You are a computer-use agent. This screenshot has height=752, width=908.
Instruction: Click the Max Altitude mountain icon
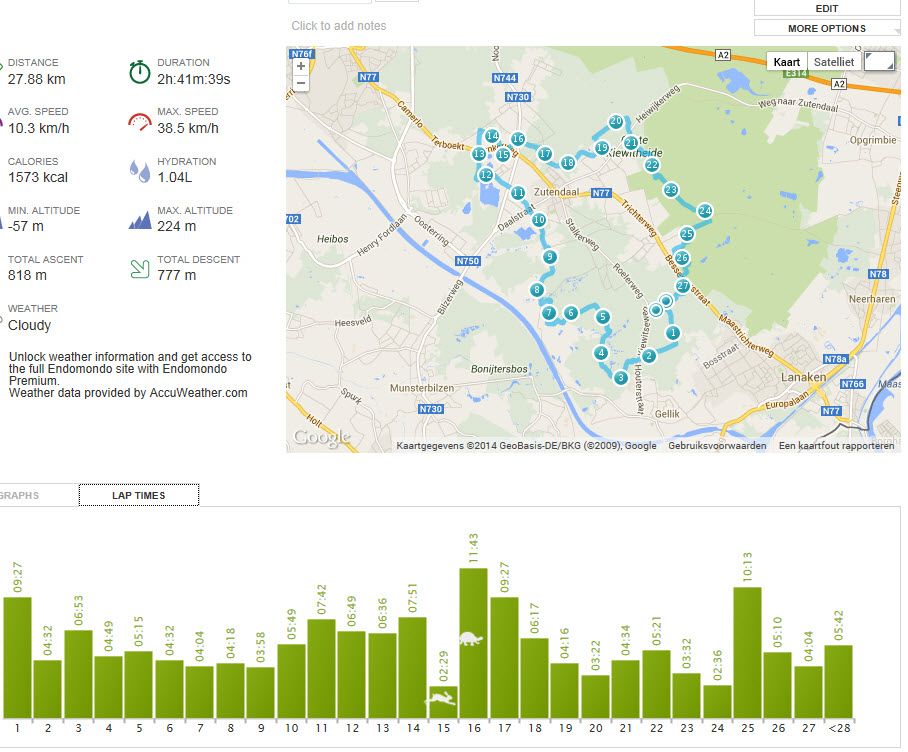pyautogui.click(x=139, y=220)
